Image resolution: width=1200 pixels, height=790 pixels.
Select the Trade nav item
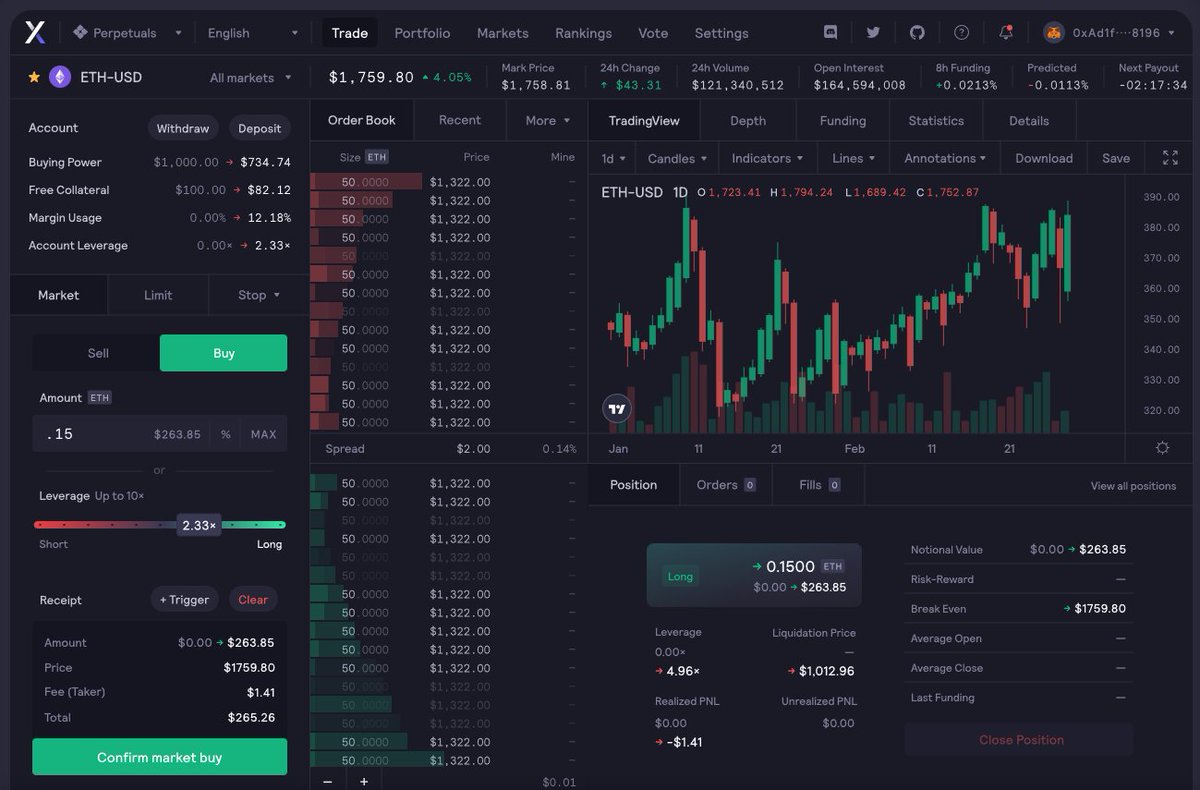coord(350,33)
